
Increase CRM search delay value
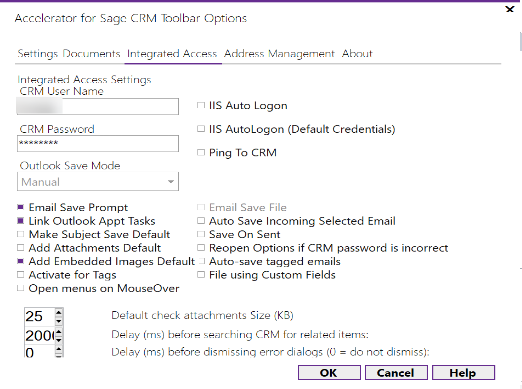click(x=59, y=332)
